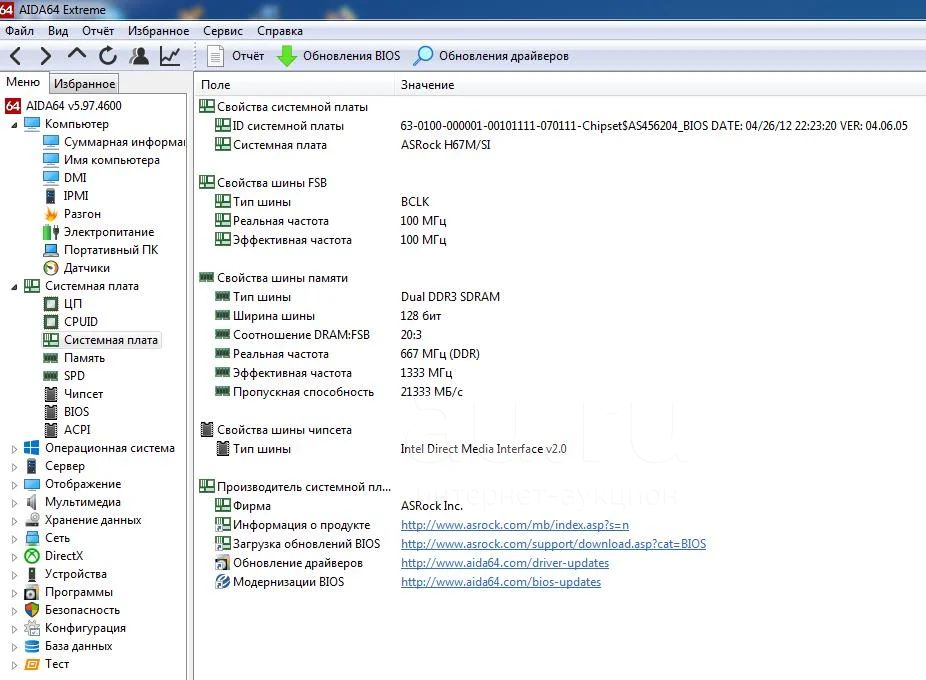The width and height of the screenshot is (926, 680).
Task: Click the ACPI chip icon
Action: 51,430
